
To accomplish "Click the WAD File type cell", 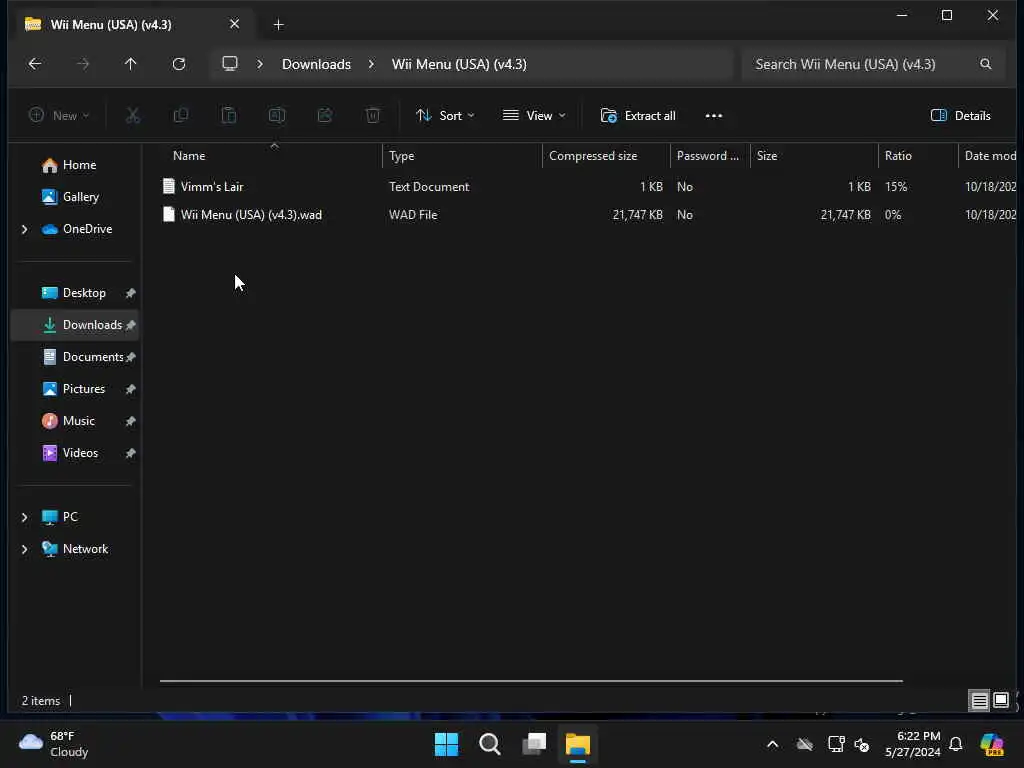I will (x=413, y=215).
